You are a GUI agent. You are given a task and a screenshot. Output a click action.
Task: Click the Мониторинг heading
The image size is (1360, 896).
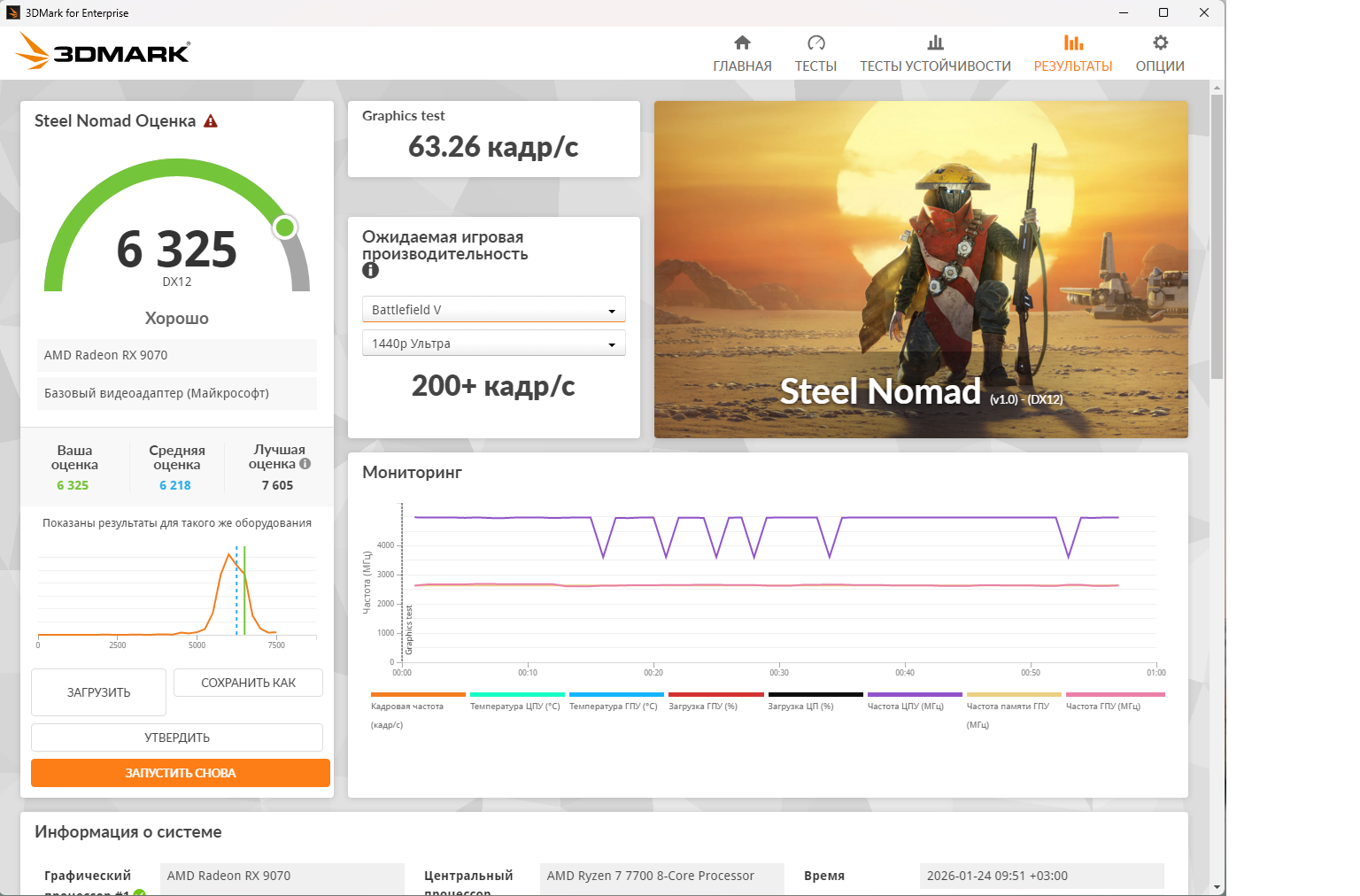(412, 473)
